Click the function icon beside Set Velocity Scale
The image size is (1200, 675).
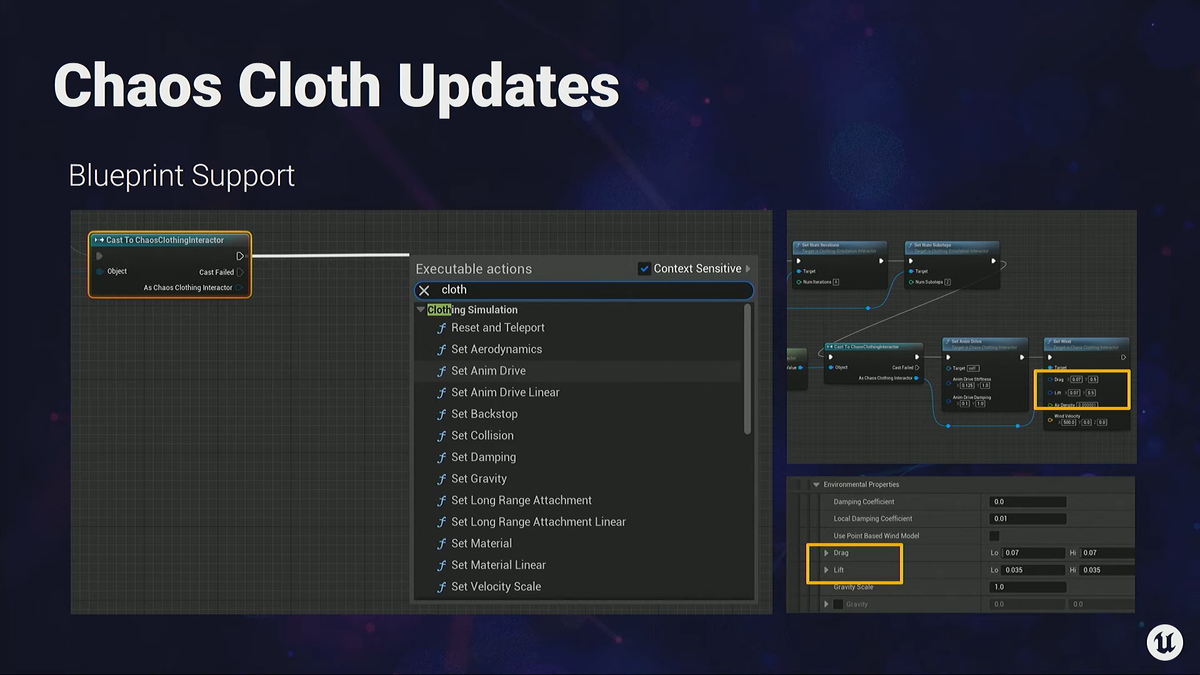tap(441, 587)
